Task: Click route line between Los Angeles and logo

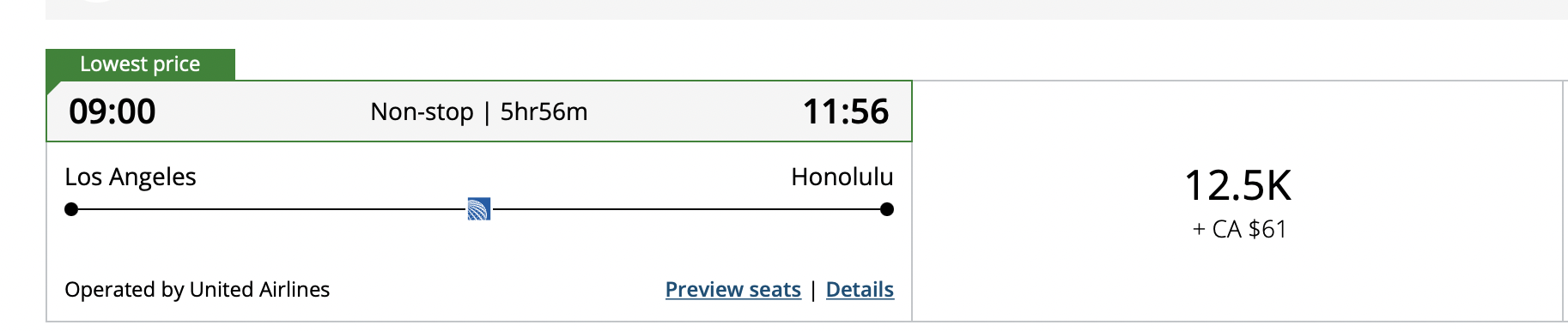Action: [272, 209]
